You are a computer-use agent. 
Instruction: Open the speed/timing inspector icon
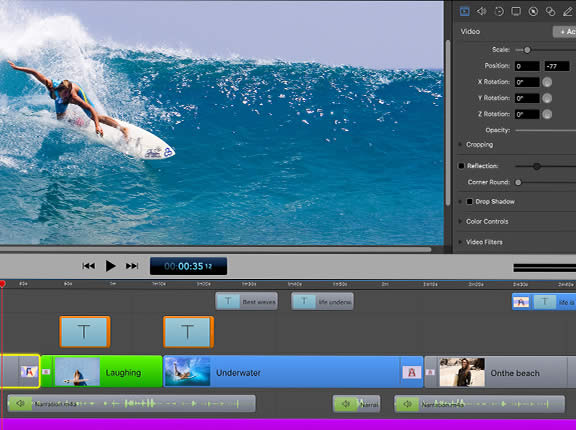[x=499, y=11]
